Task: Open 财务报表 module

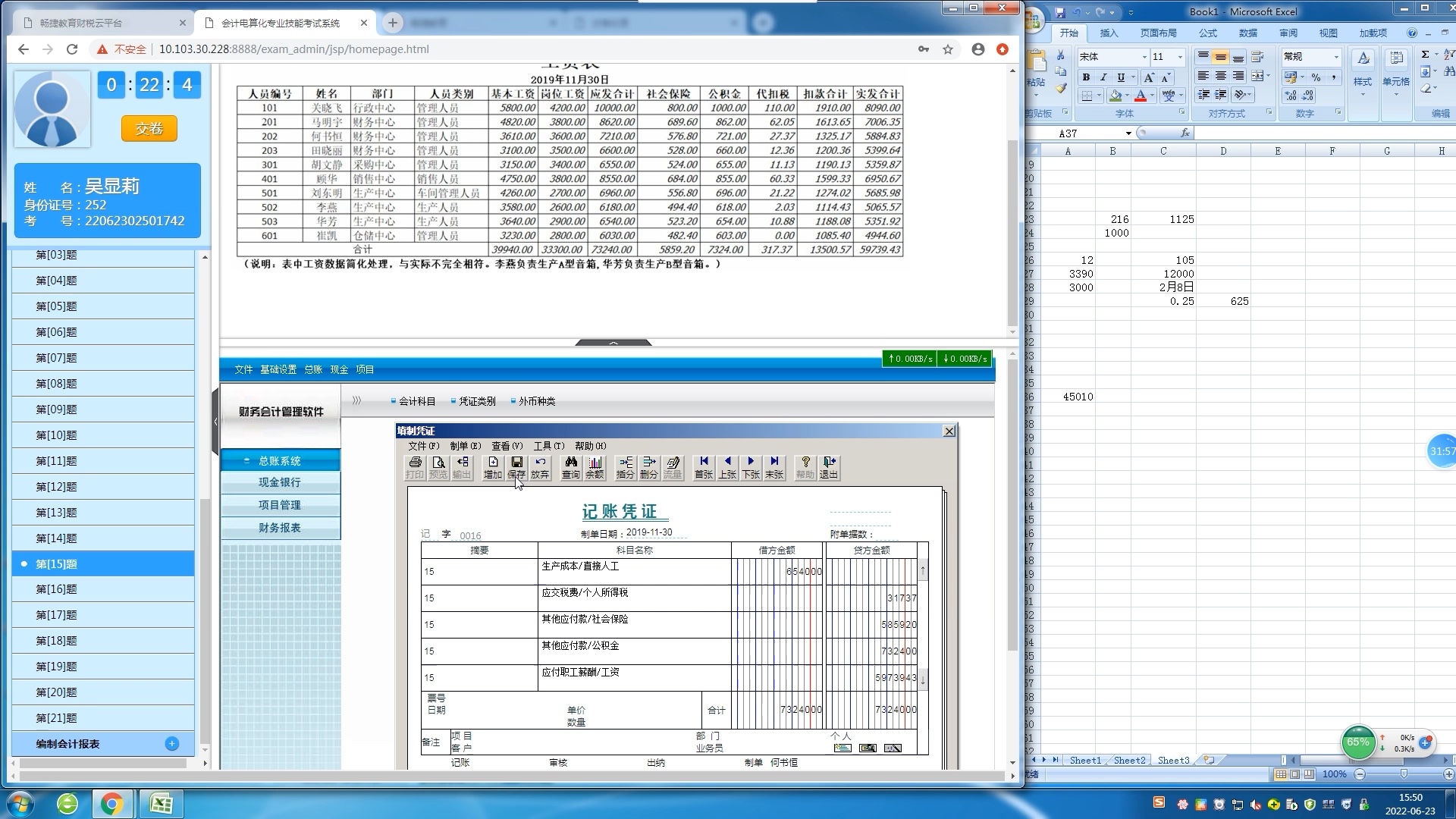Action: click(280, 528)
